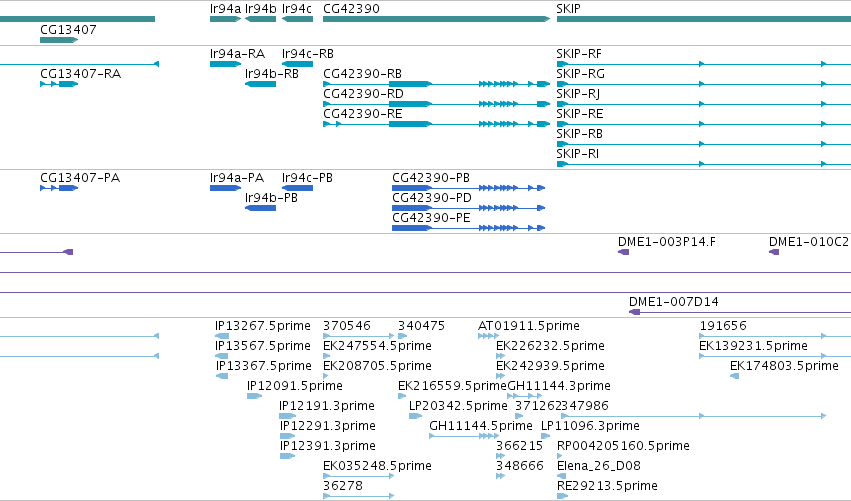Select feature 36278
The image size is (851, 501).
click(342, 487)
